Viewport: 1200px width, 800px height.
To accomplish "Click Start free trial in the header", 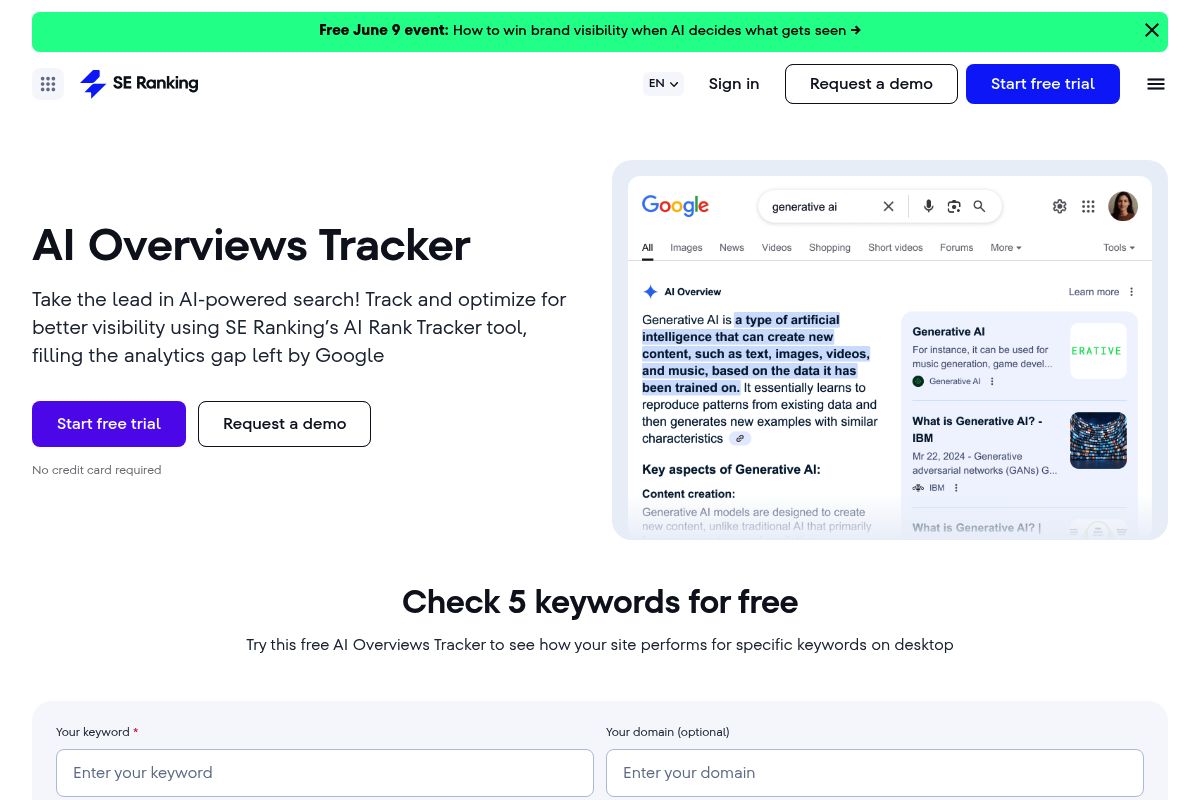I will [1043, 84].
